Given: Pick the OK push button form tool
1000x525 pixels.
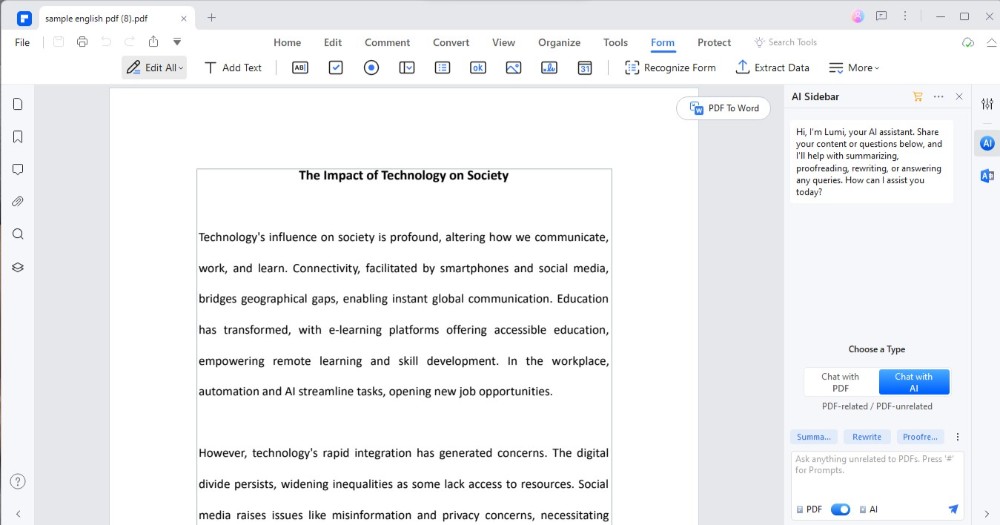Looking at the screenshot, I should point(478,68).
